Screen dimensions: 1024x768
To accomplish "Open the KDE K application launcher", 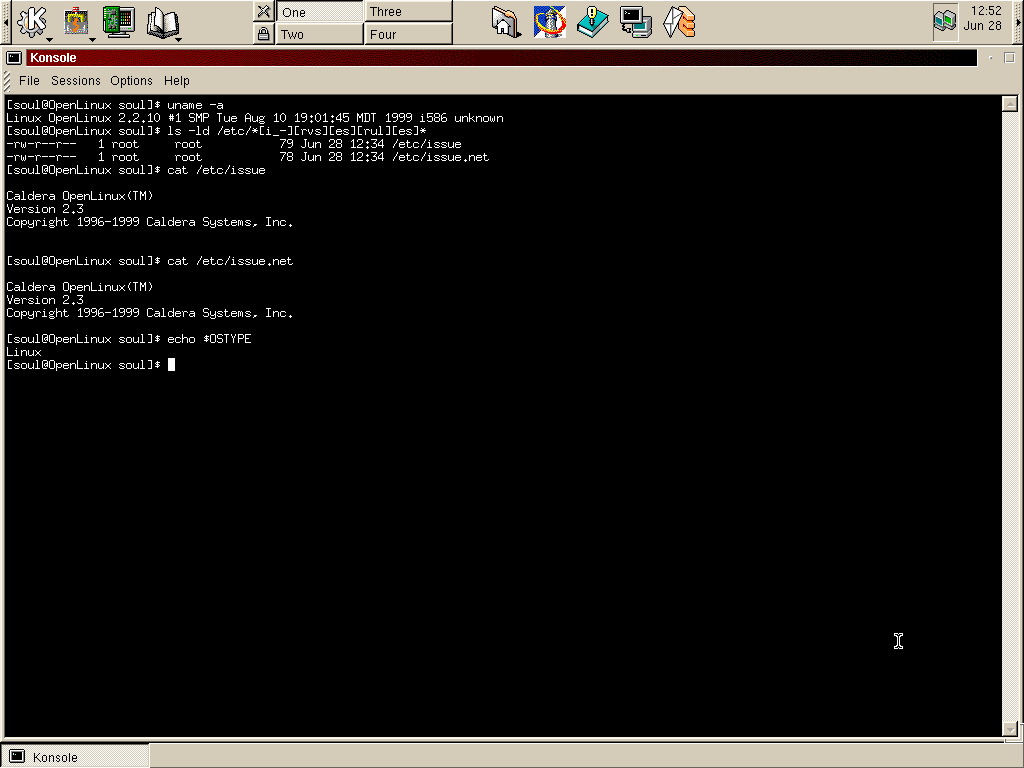I will [31, 22].
